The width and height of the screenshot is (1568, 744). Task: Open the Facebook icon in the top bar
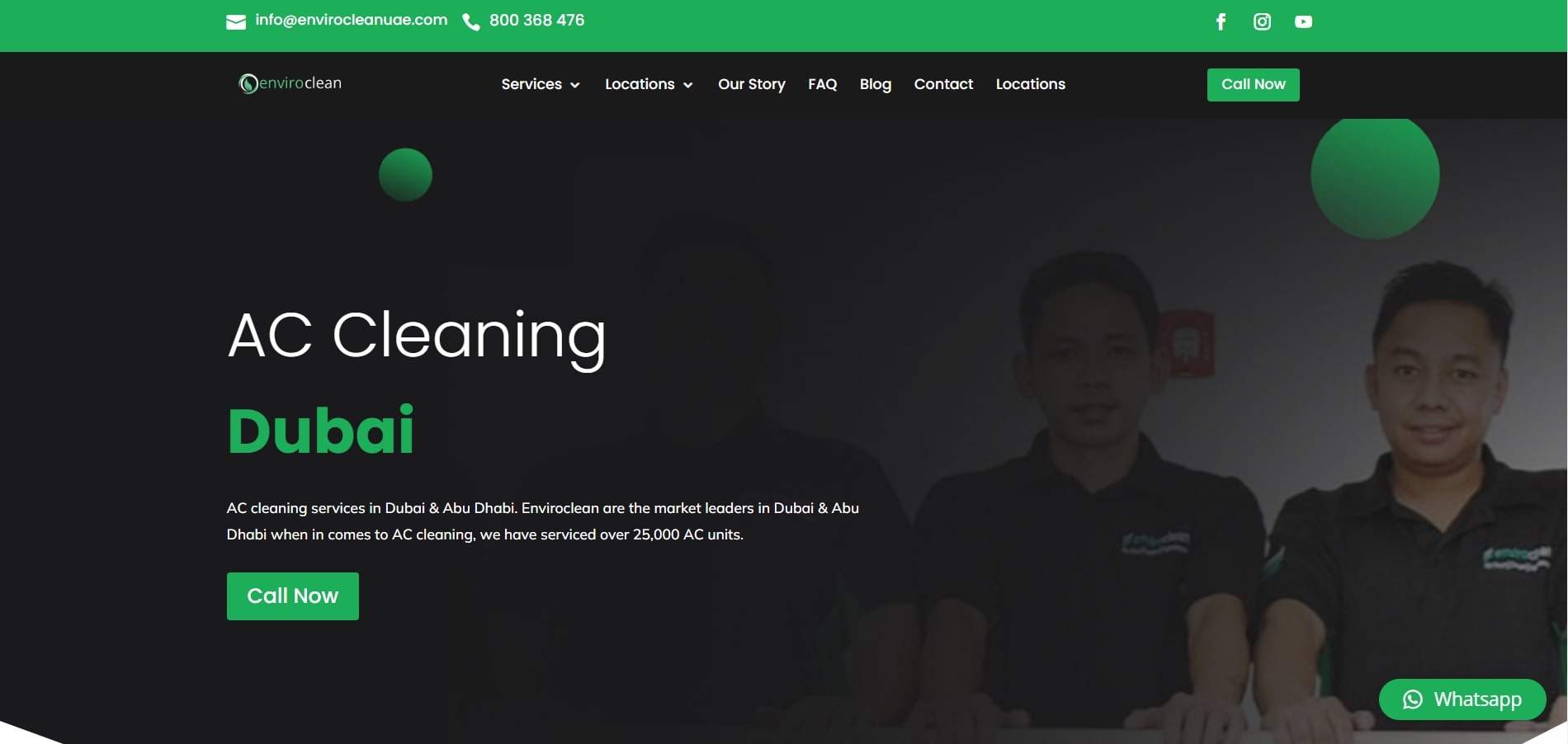pyautogui.click(x=1221, y=21)
